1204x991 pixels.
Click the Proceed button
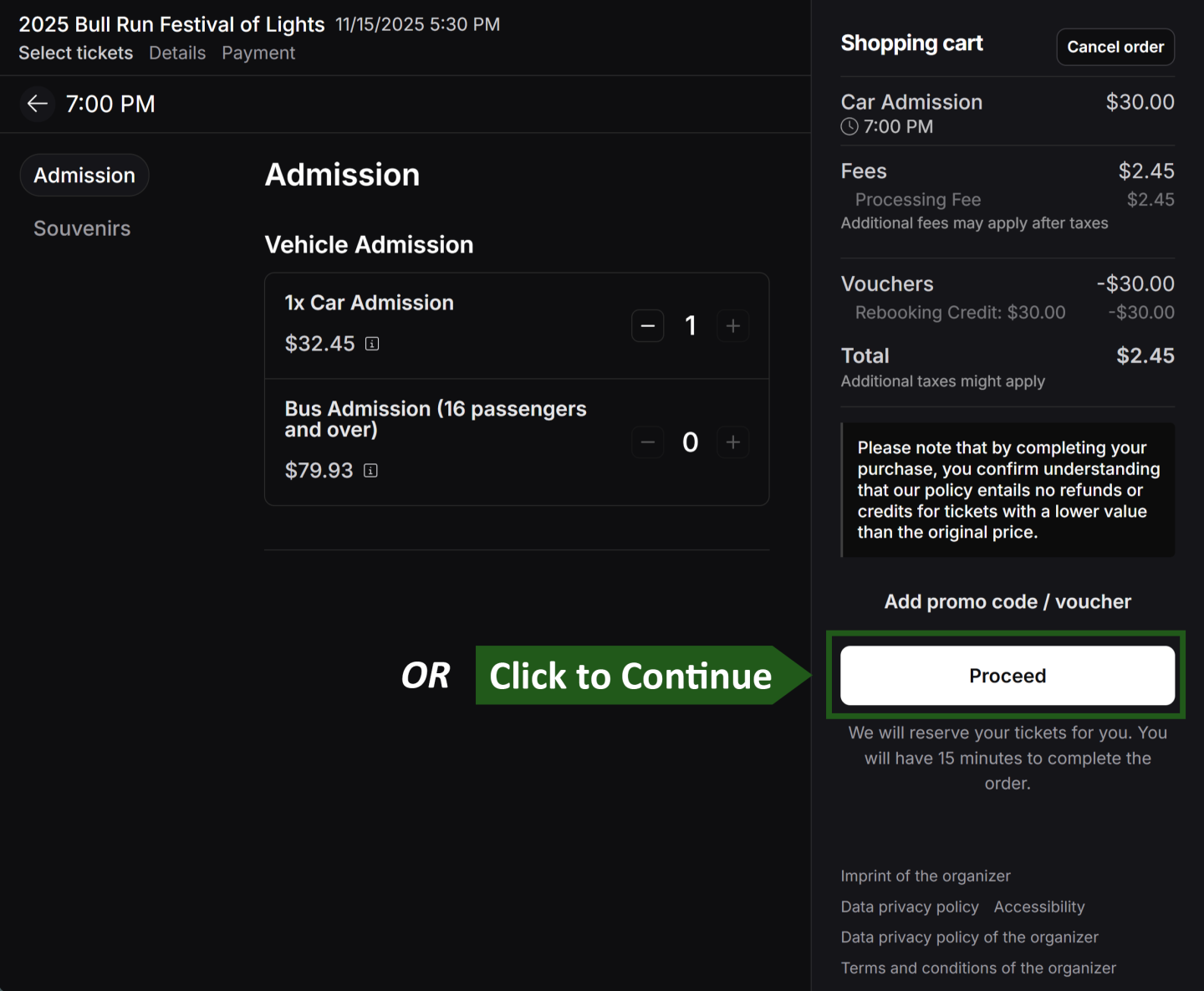(1007, 676)
